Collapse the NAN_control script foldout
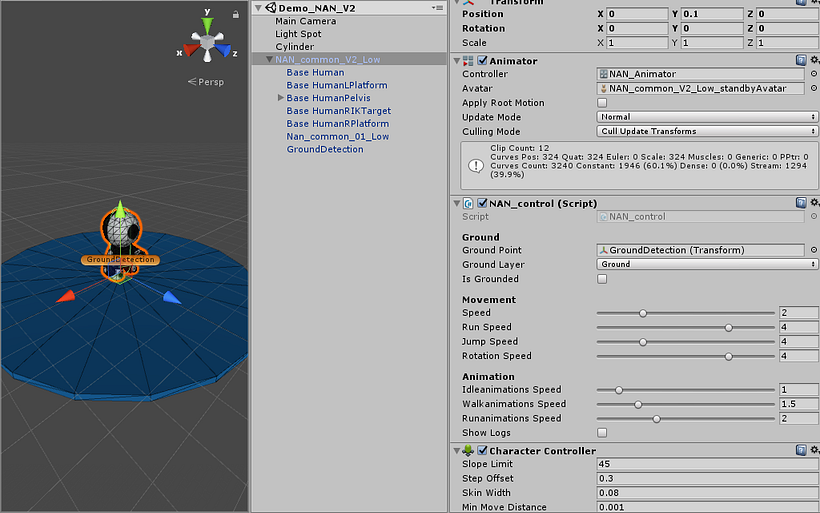 457,203
